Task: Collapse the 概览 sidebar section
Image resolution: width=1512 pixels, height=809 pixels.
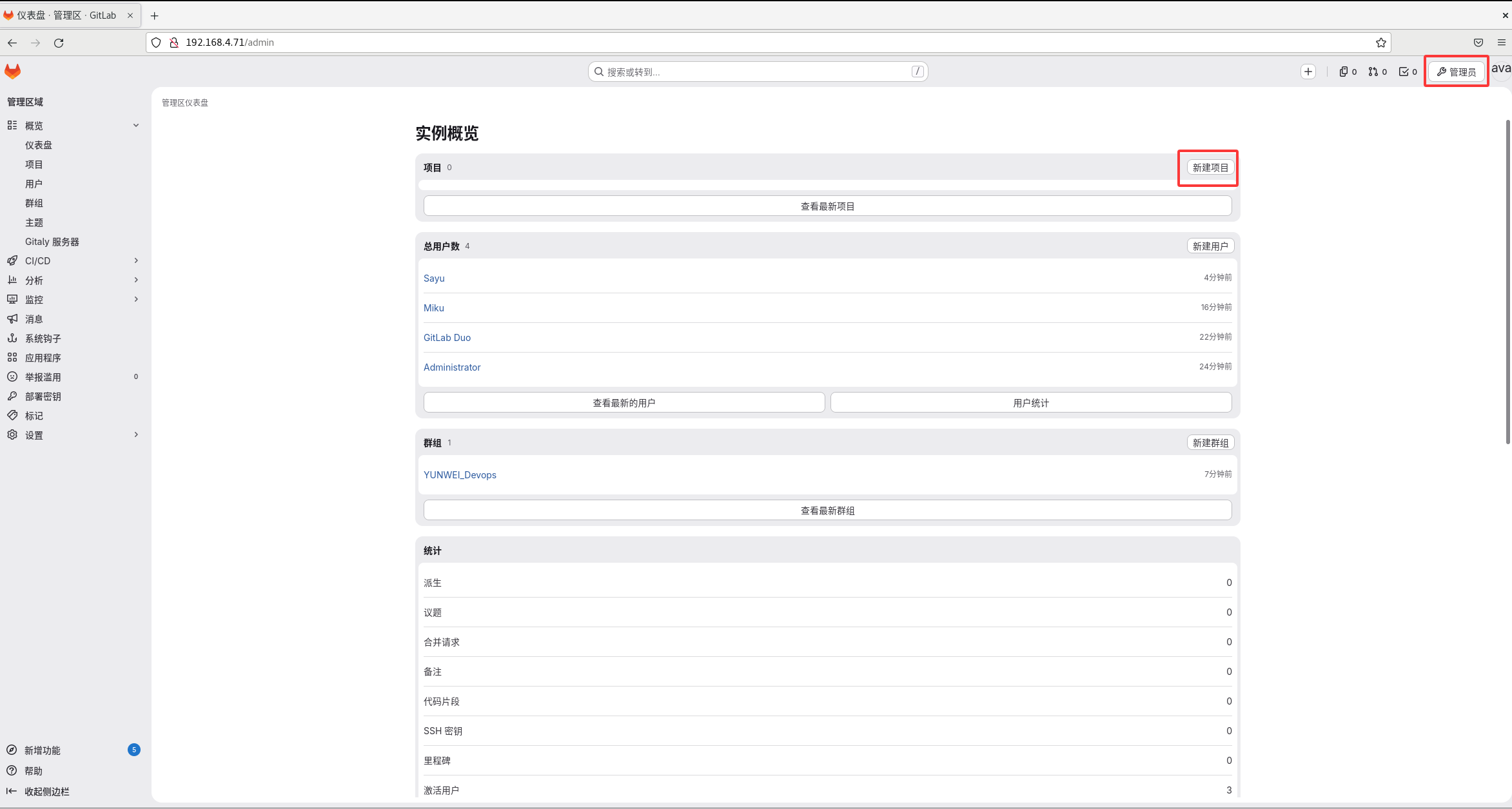Action: pyautogui.click(x=135, y=126)
